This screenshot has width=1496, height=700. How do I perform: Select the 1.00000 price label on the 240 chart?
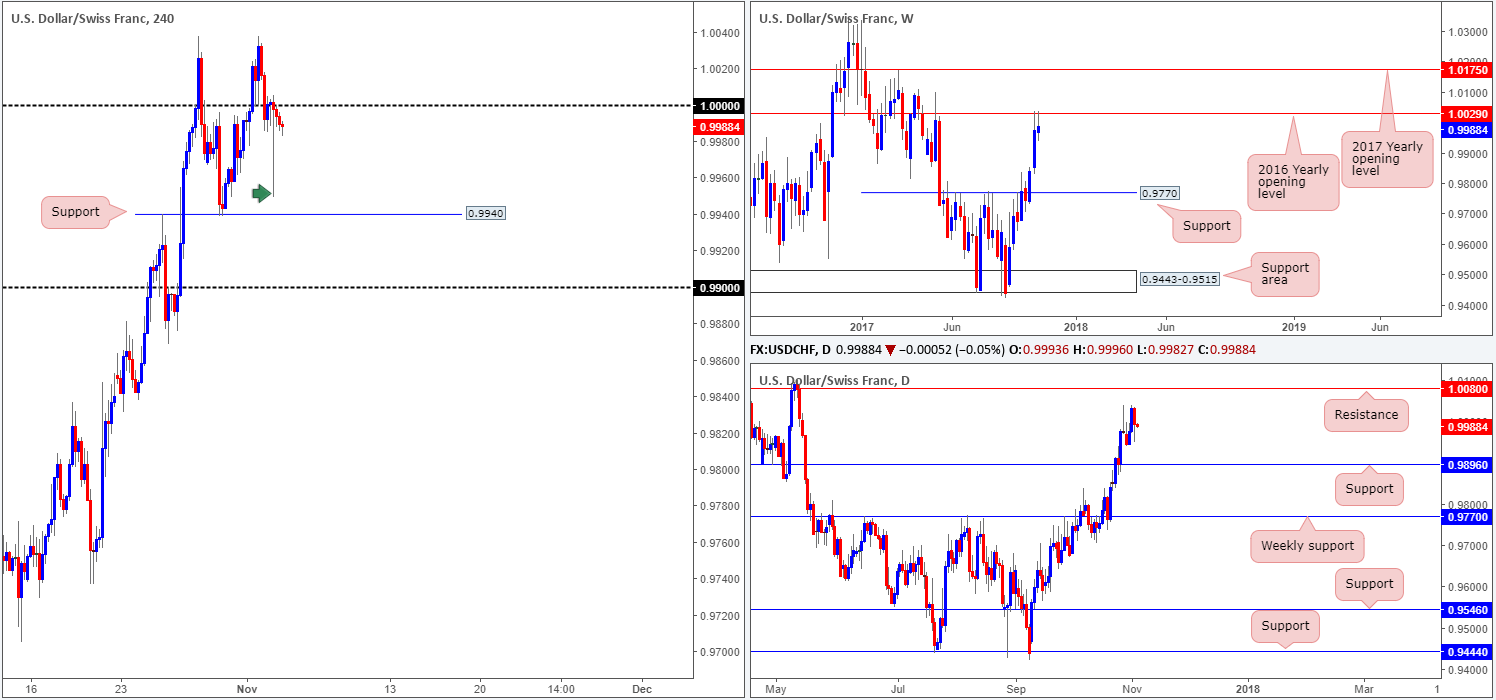point(718,105)
